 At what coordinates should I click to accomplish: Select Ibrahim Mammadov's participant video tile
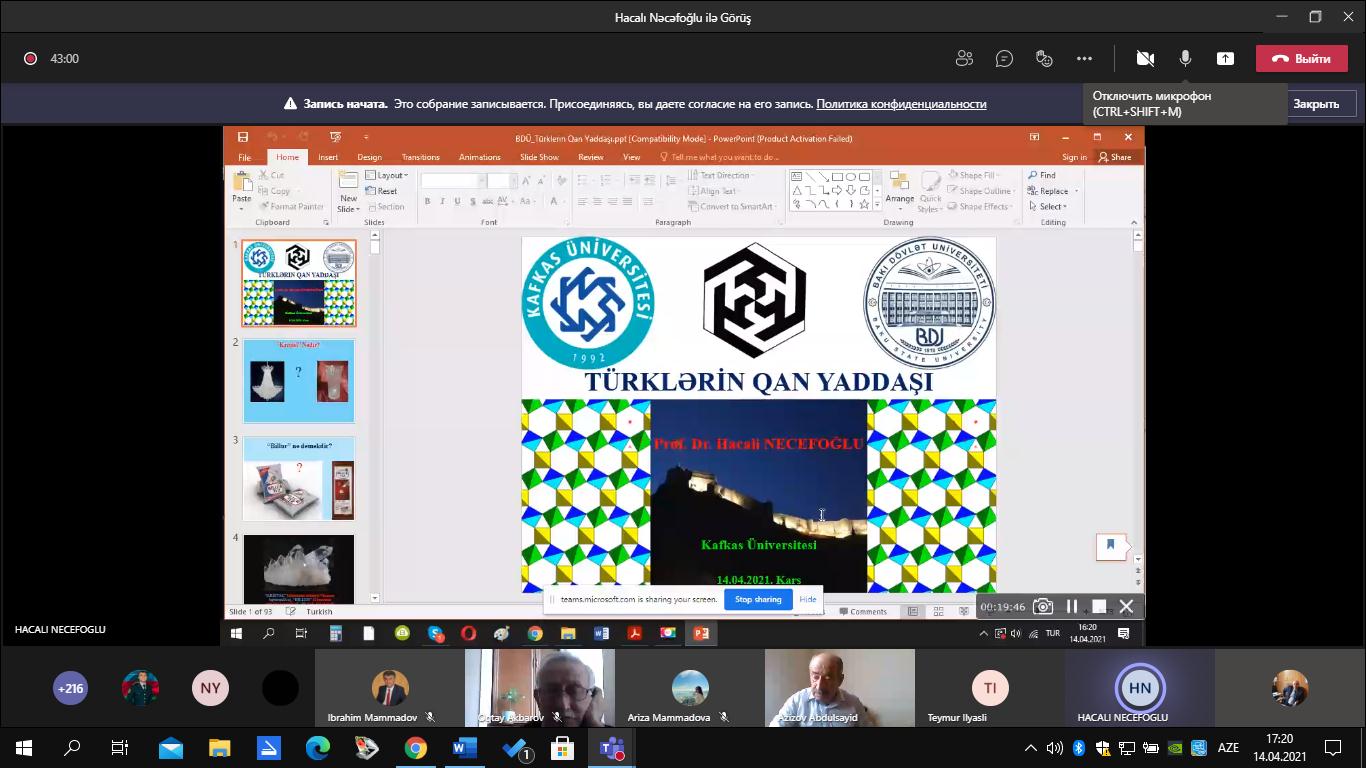(389, 688)
